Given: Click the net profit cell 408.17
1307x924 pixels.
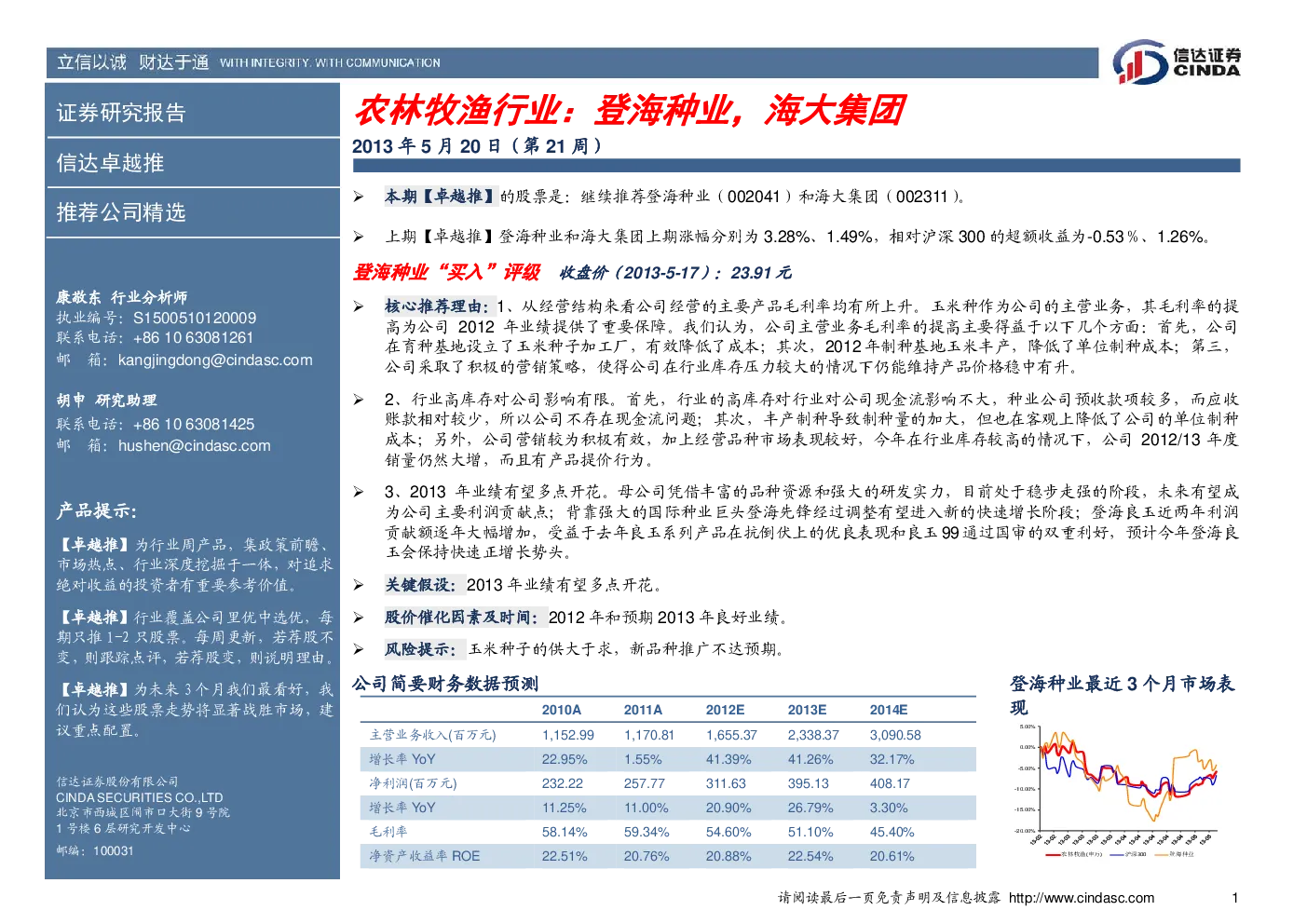Looking at the screenshot, I should (x=891, y=784).
